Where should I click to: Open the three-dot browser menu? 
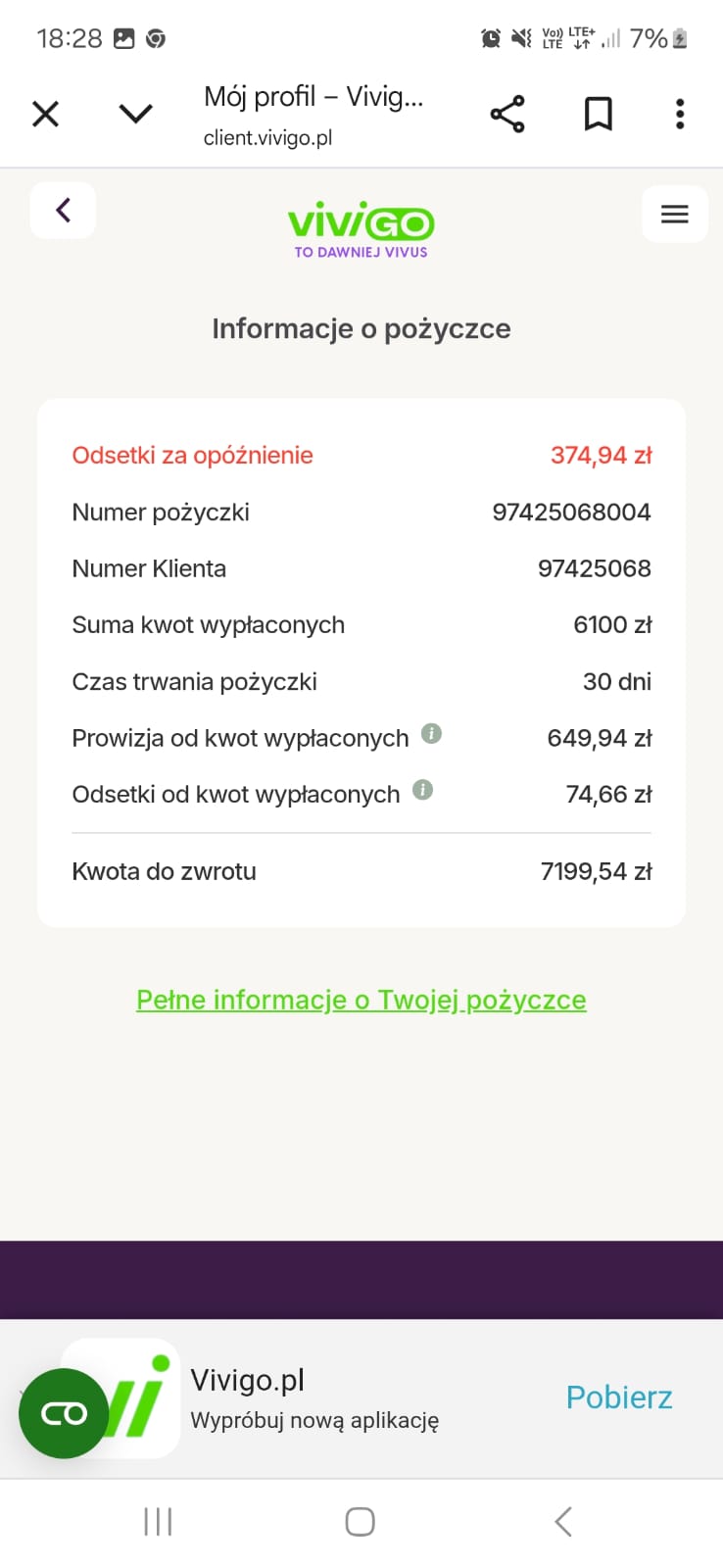click(680, 115)
